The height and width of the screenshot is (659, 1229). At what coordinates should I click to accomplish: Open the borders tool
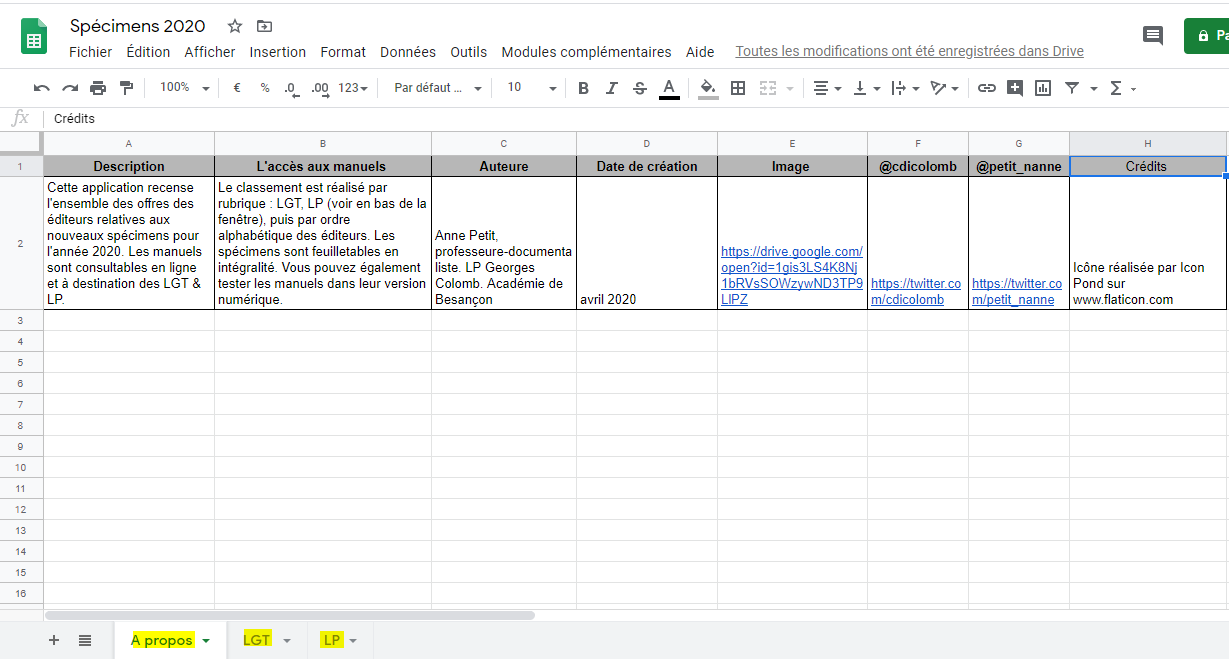pyautogui.click(x=738, y=88)
